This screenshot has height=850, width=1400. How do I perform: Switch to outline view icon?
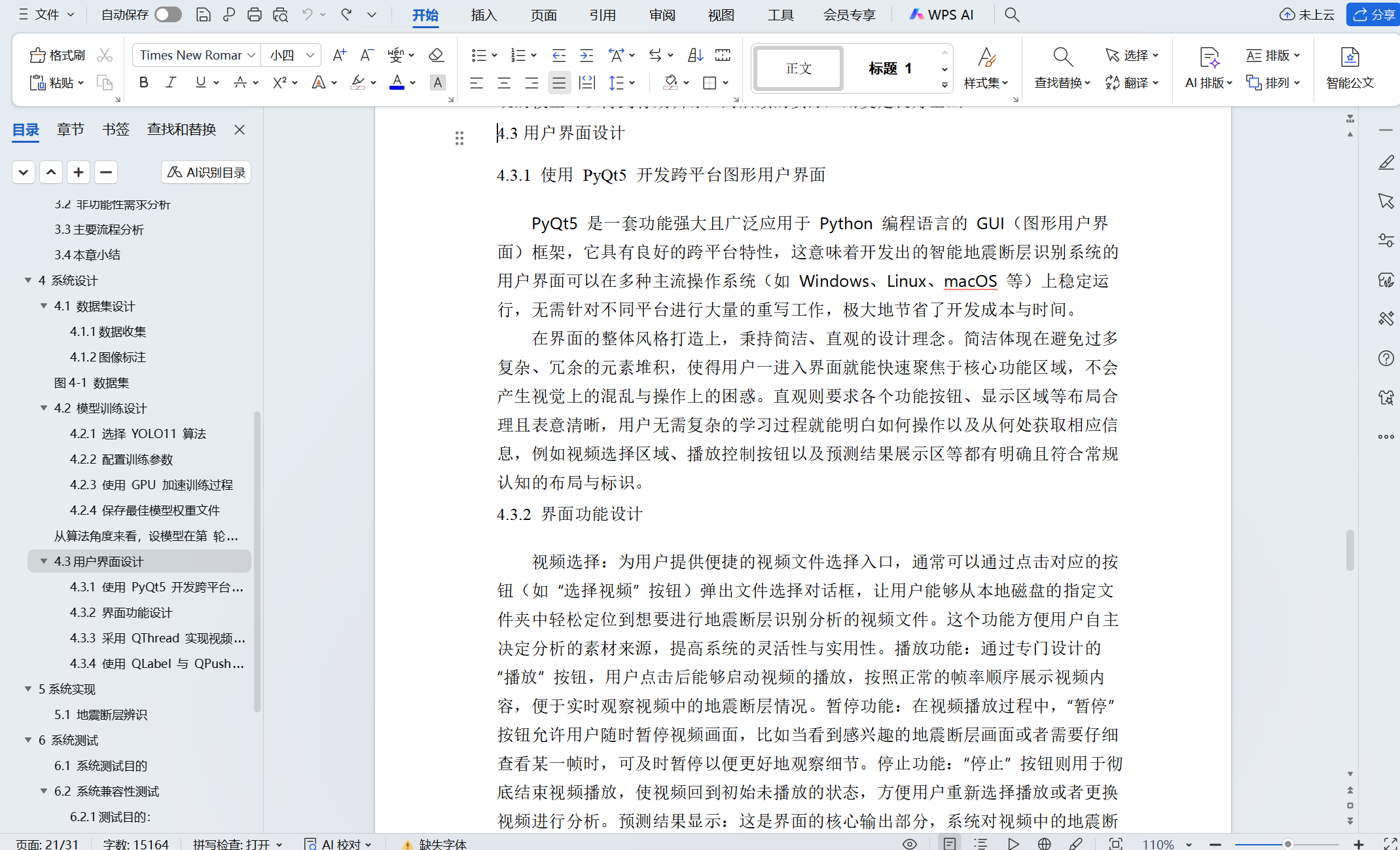coord(980,844)
